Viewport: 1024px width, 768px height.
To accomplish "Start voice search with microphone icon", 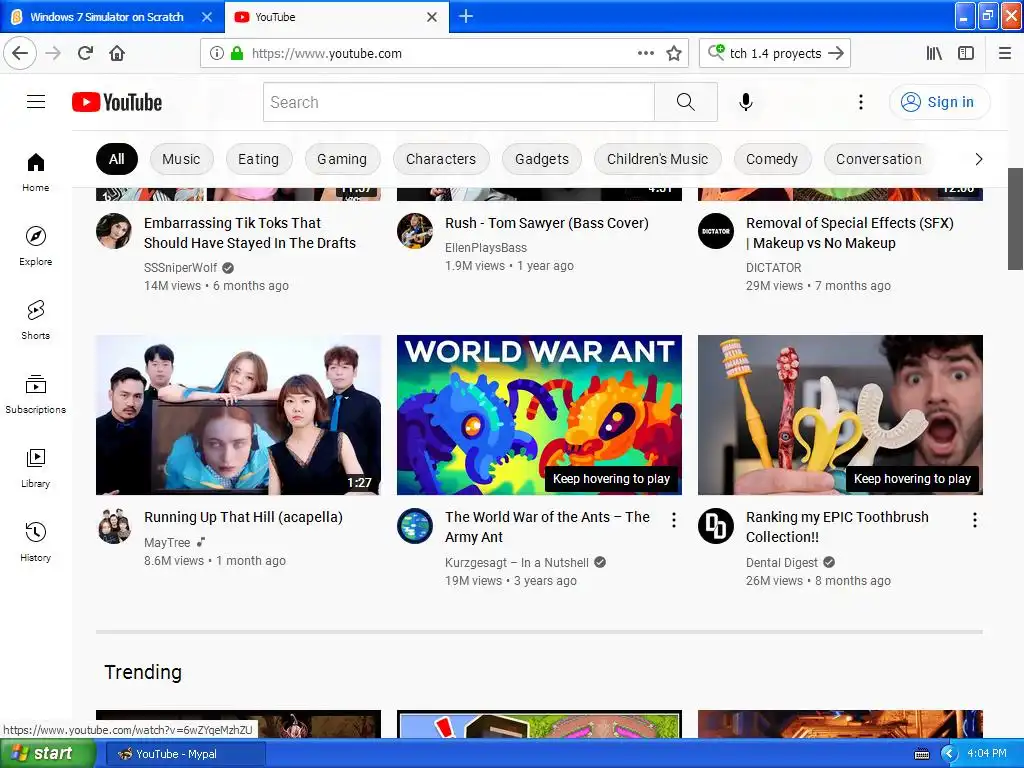I will point(746,102).
